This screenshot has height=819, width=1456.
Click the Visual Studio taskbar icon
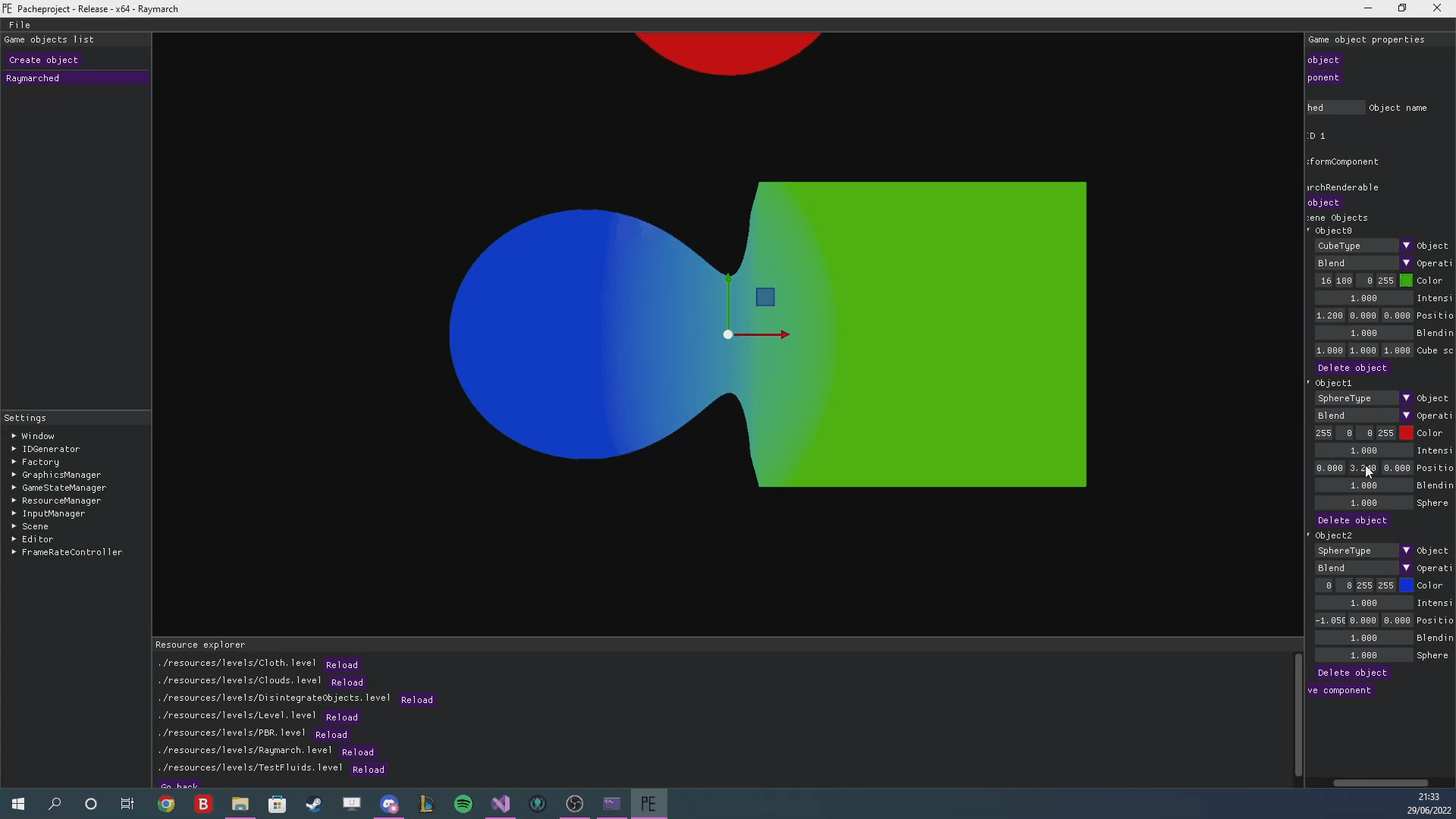500,804
